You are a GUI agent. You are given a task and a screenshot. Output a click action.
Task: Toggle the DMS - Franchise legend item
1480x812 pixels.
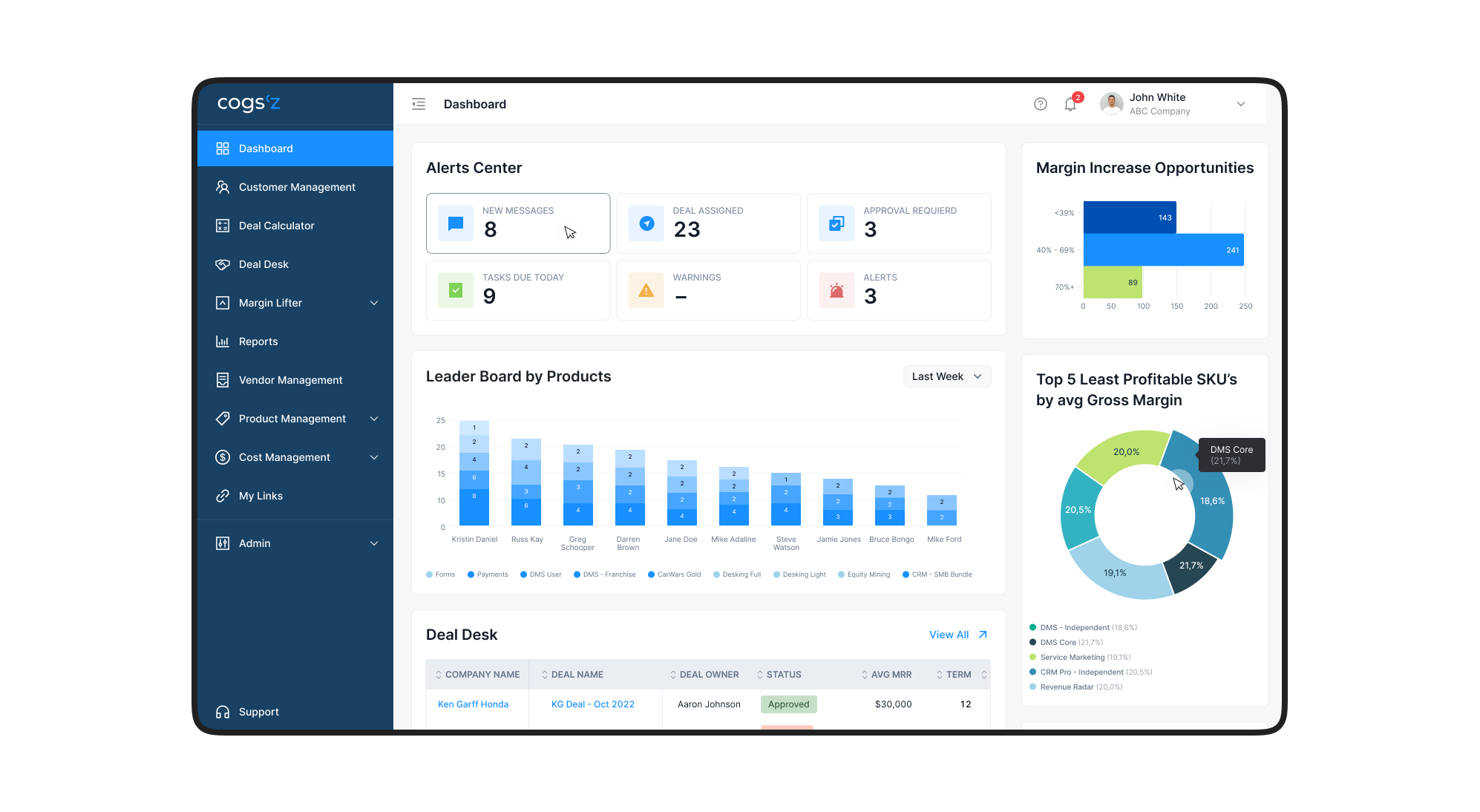tap(604, 574)
